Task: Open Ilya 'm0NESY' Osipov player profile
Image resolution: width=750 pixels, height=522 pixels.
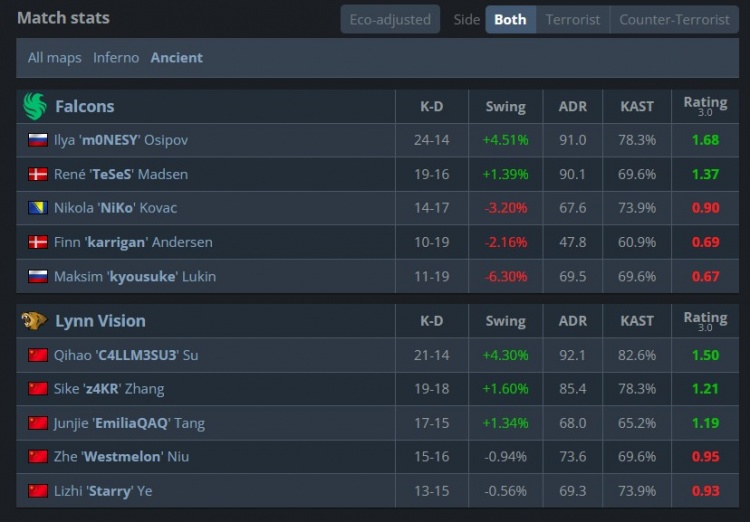Action: (121, 140)
